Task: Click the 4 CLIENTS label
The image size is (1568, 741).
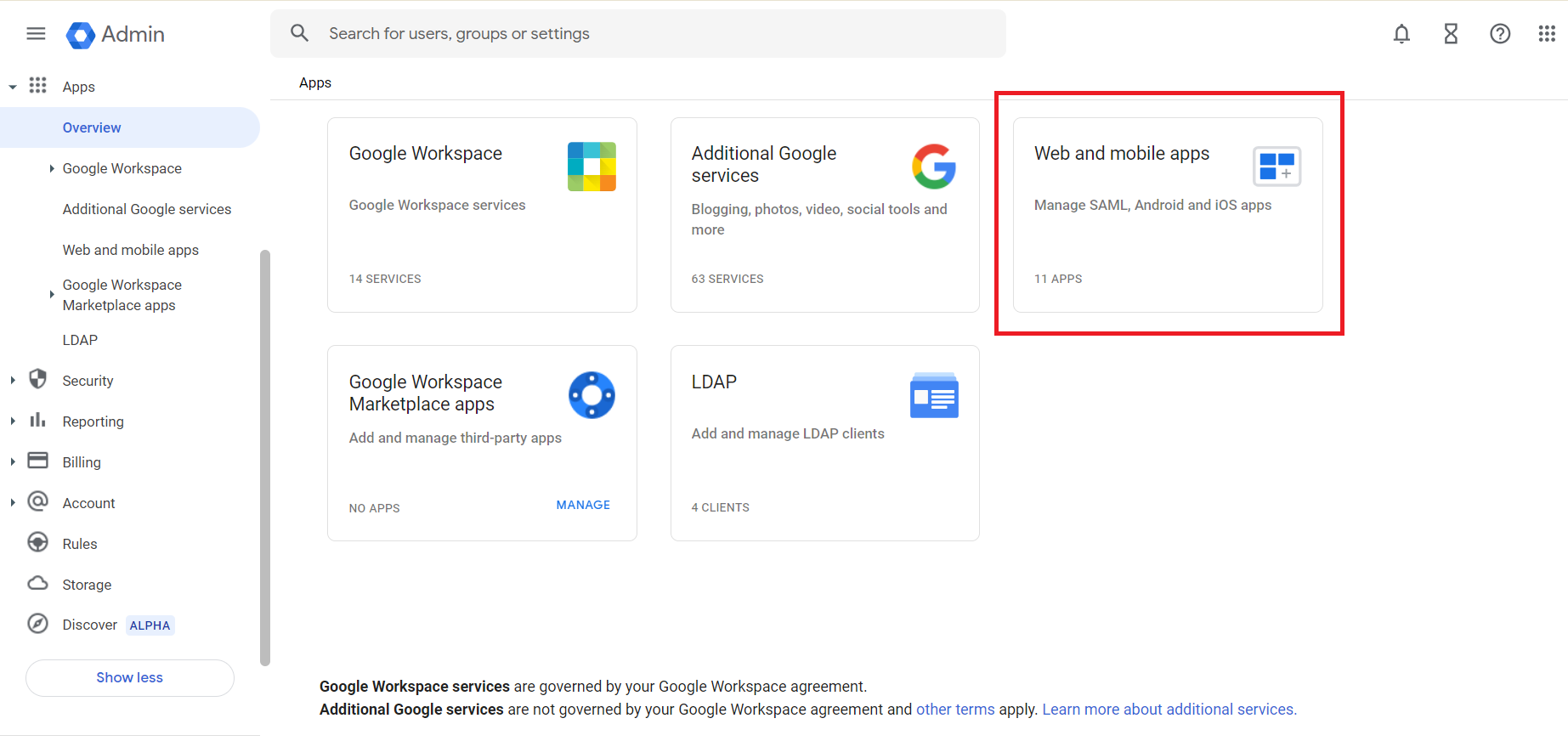Action: (721, 507)
